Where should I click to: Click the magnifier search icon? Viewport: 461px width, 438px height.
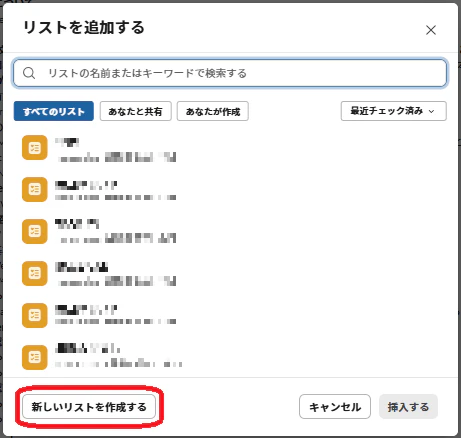click(29, 73)
